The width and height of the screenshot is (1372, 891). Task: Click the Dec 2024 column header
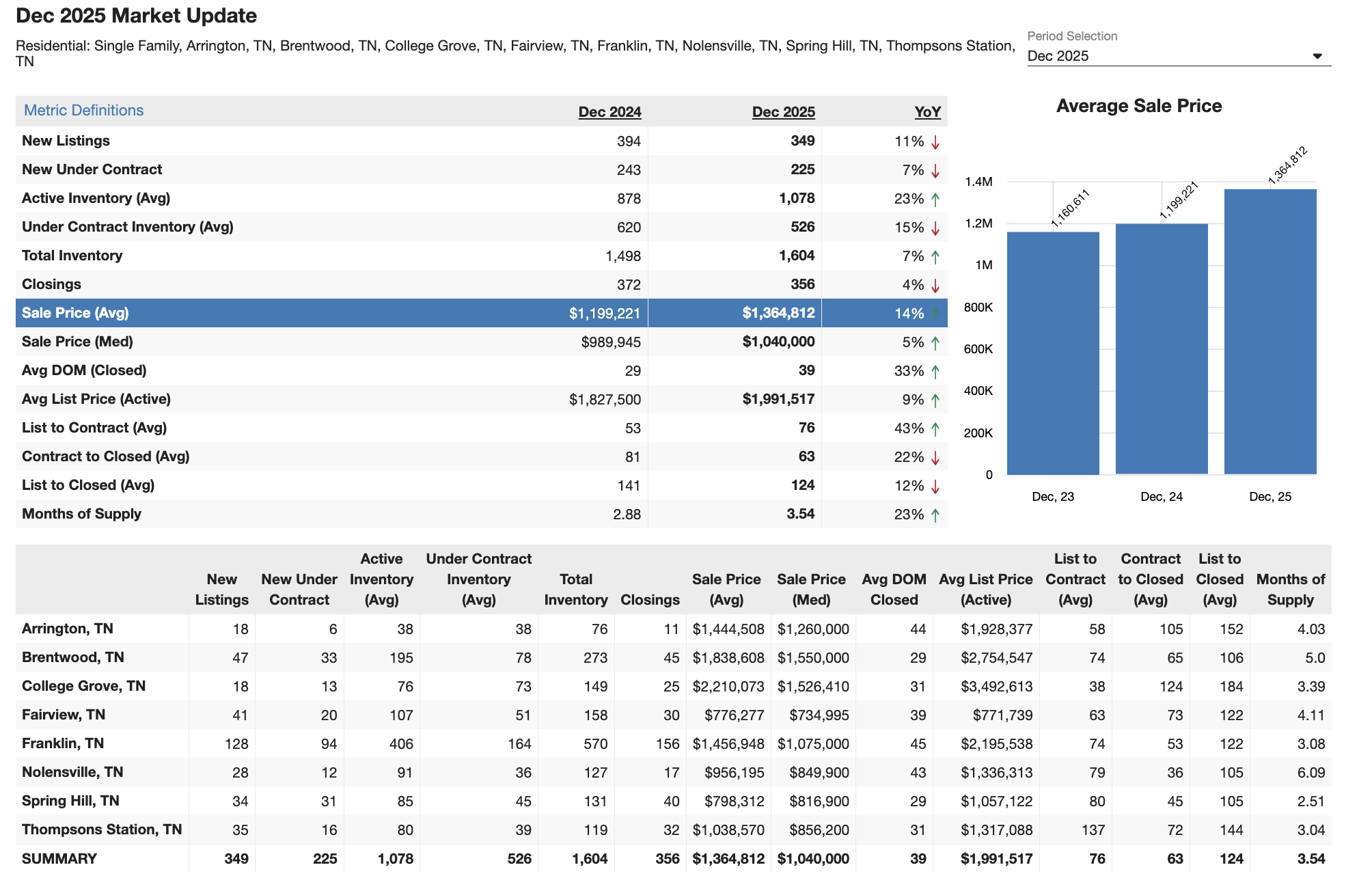(610, 111)
